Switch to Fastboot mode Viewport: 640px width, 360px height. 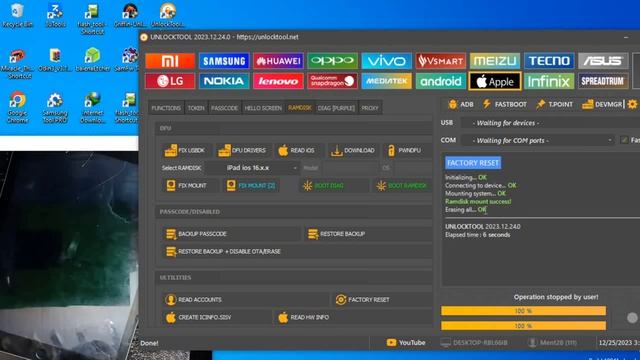(x=504, y=104)
